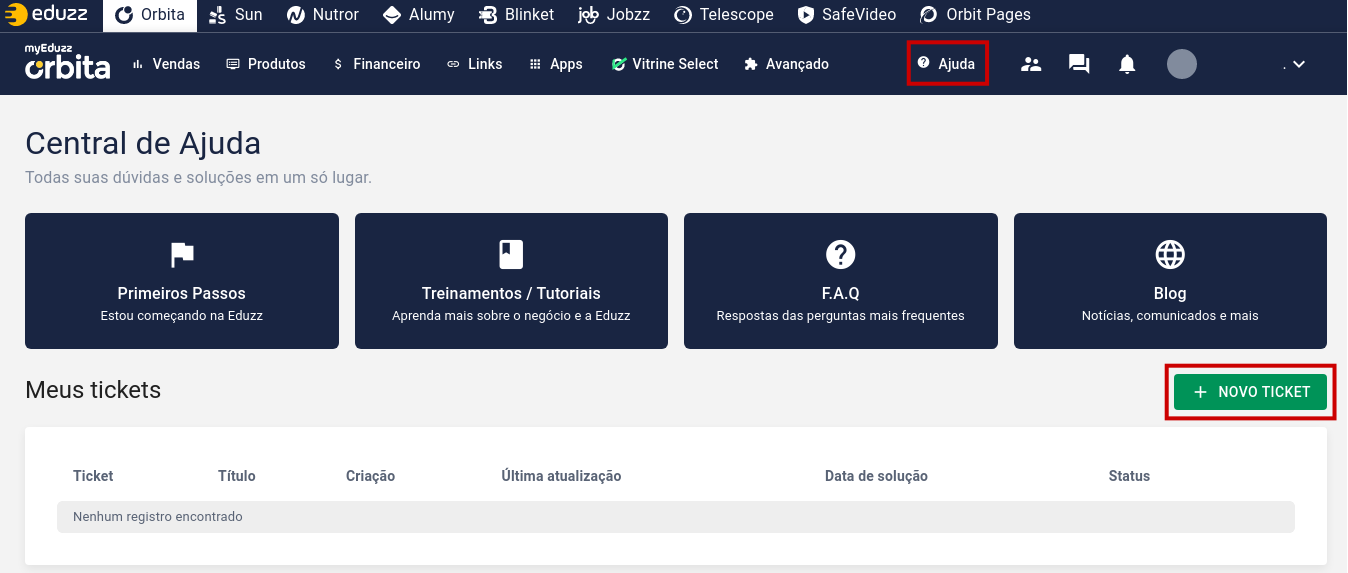Image resolution: width=1348 pixels, height=573 pixels.
Task: Open the Produtos menu
Action: coord(266,64)
